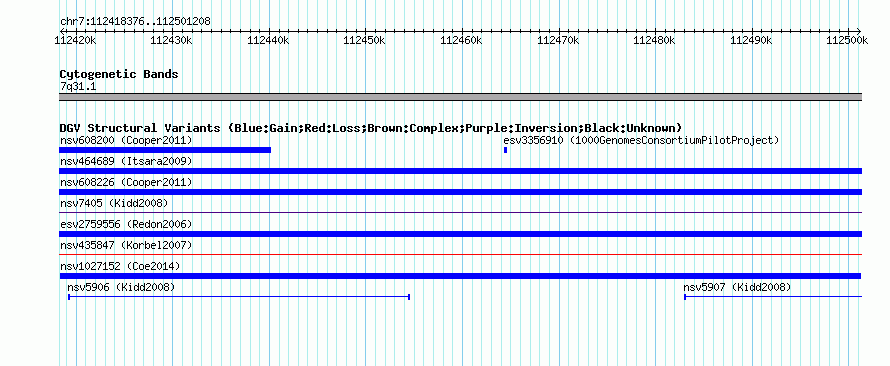Open the esv2759556 (Redon2006) label
Image resolution: width=890 pixels, height=366 pixels.
[x=126, y=224]
